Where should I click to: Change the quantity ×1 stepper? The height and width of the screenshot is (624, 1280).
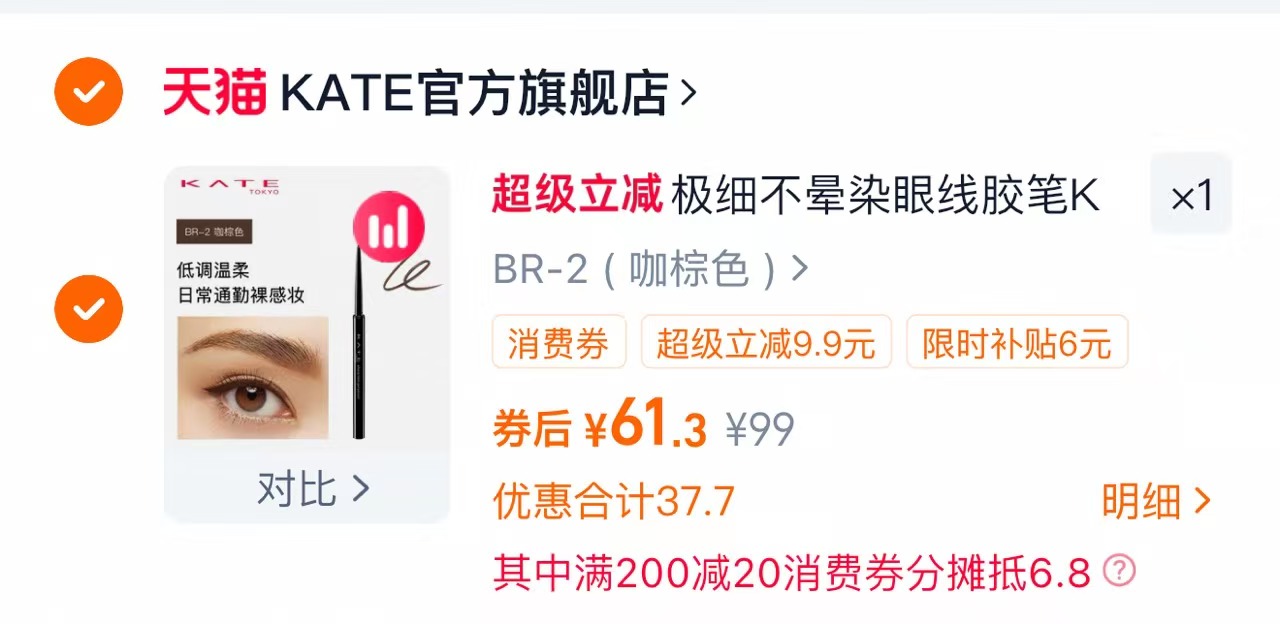coord(1191,194)
